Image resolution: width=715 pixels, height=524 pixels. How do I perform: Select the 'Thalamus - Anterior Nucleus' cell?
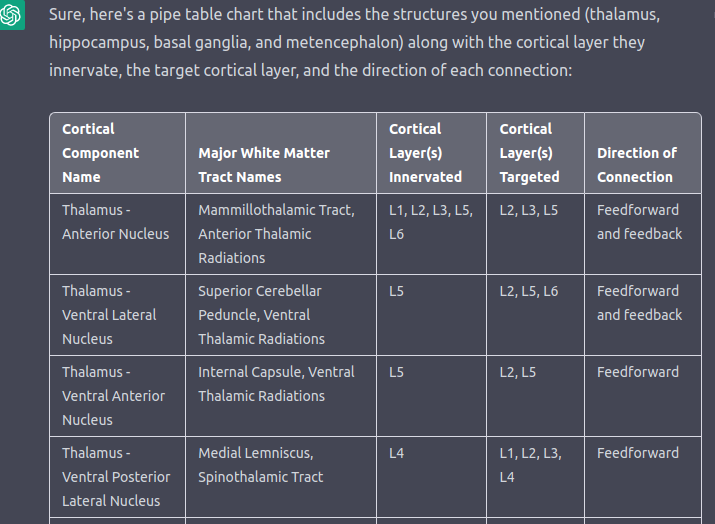coord(118,234)
